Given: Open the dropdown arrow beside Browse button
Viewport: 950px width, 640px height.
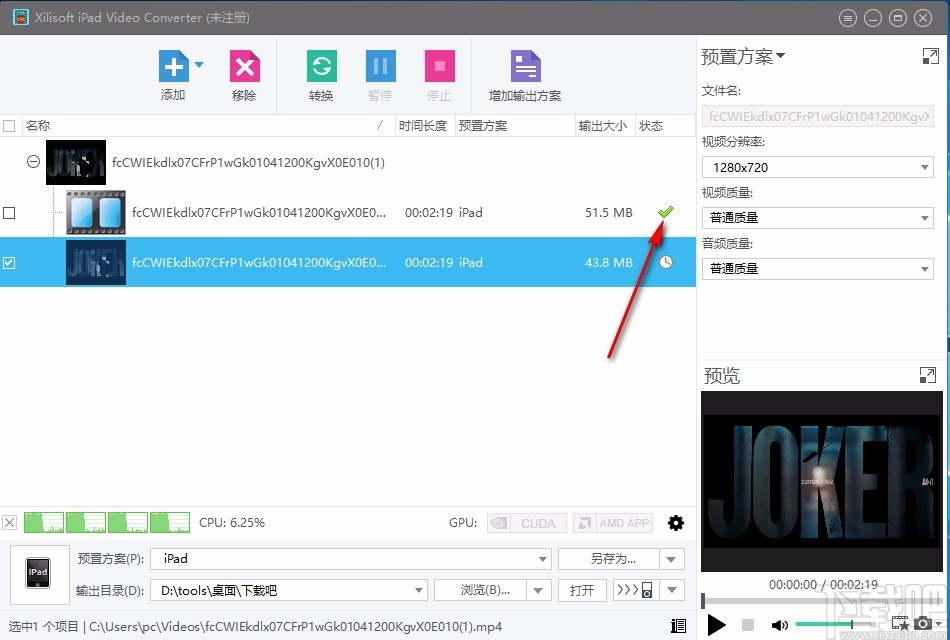Looking at the screenshot, I should click(539, 590).
